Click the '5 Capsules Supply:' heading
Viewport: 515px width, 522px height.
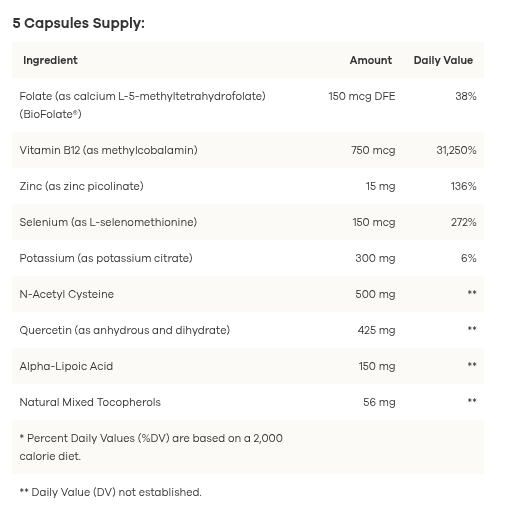coord(79,24)
